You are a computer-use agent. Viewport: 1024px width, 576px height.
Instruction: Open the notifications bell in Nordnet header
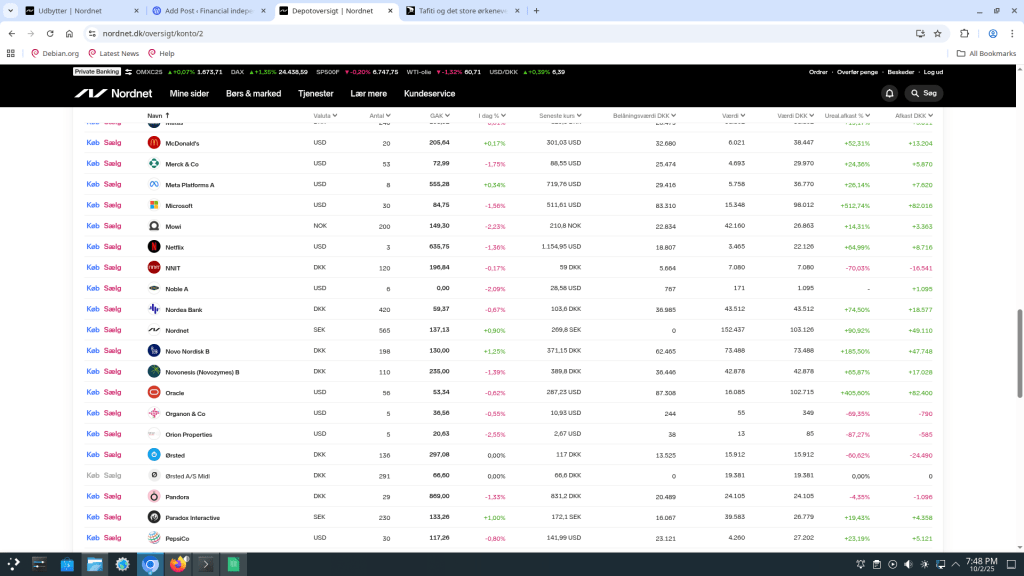click(x=889, y=93)
